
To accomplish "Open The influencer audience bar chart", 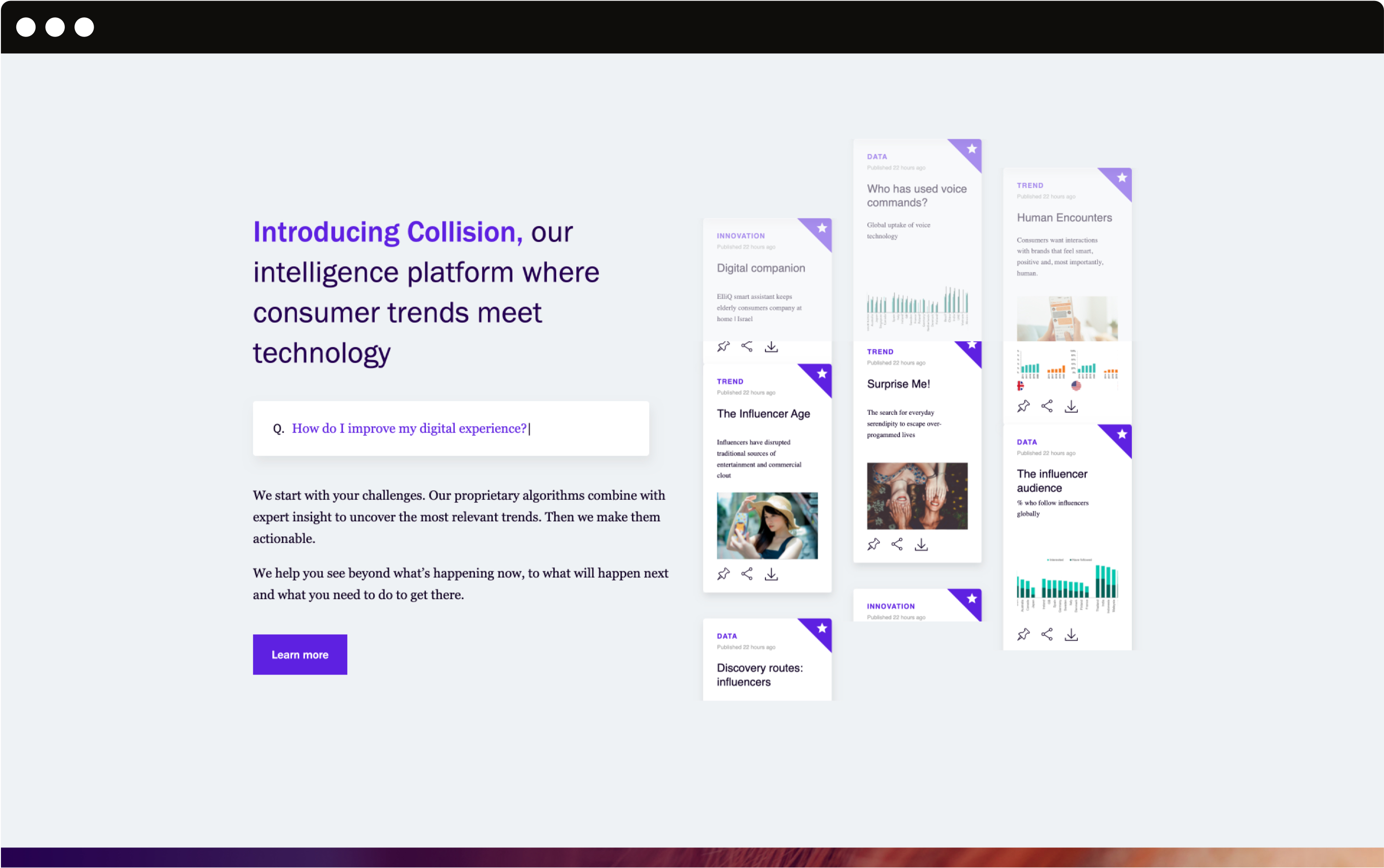I will tap(1067, 586).
